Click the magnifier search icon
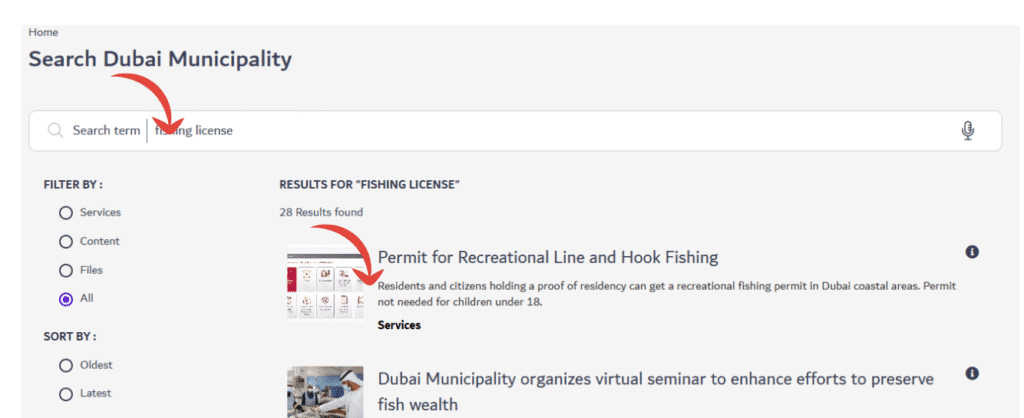This screenshot has height=418, width=1024. click(55, 131)
